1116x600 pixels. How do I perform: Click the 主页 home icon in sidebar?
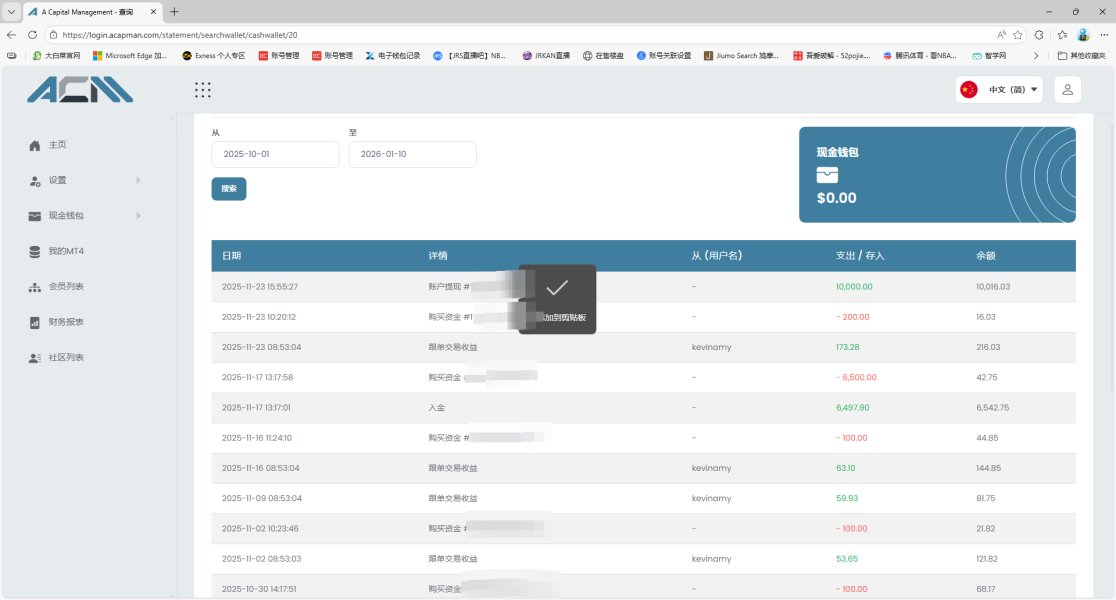35,145
